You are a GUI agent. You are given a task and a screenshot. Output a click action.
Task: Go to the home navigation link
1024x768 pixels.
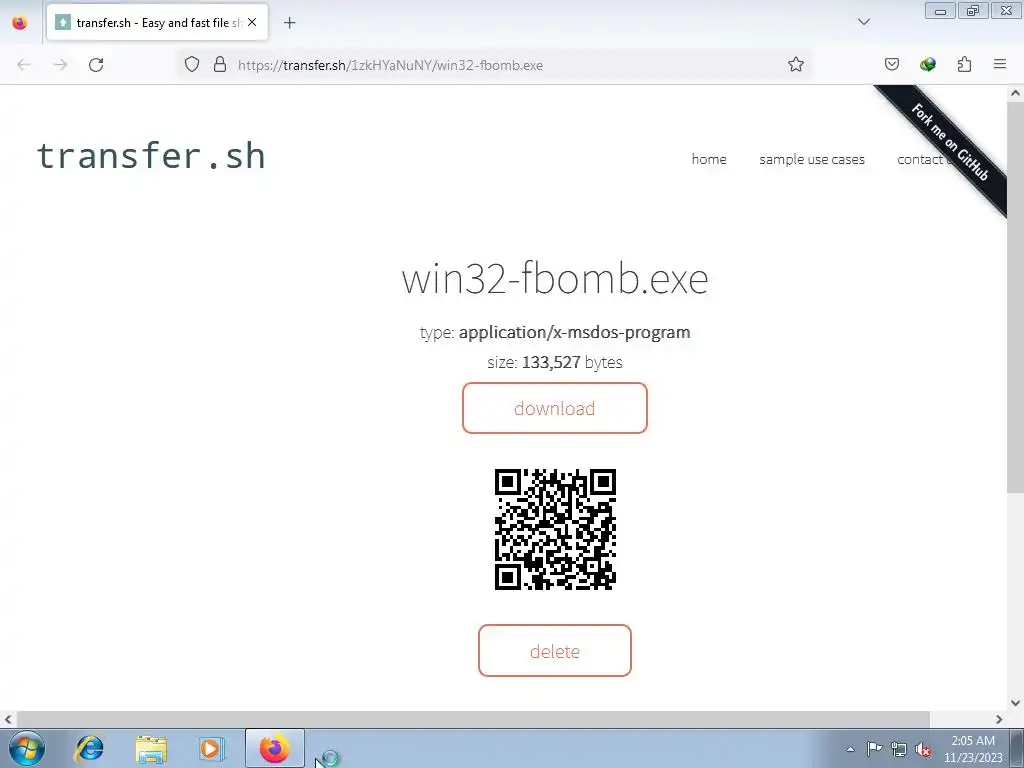tap(709, 159)
